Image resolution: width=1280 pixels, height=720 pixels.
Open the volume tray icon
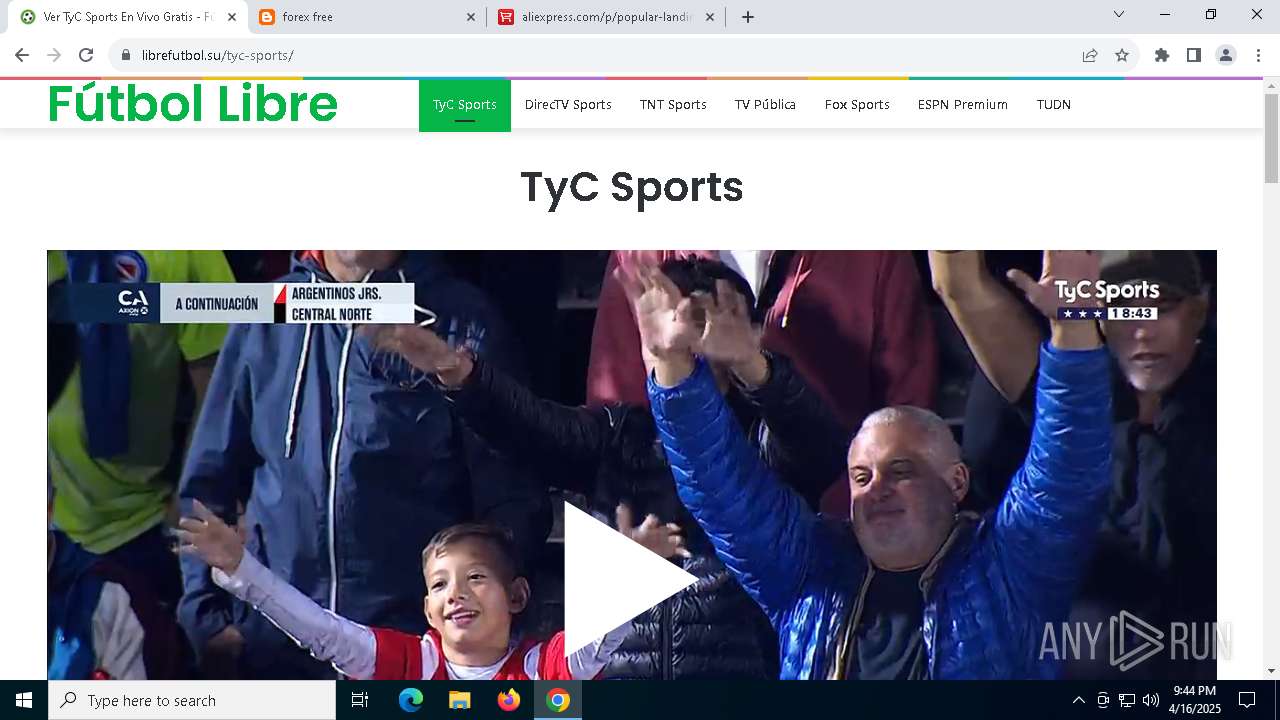[1150, 700]
